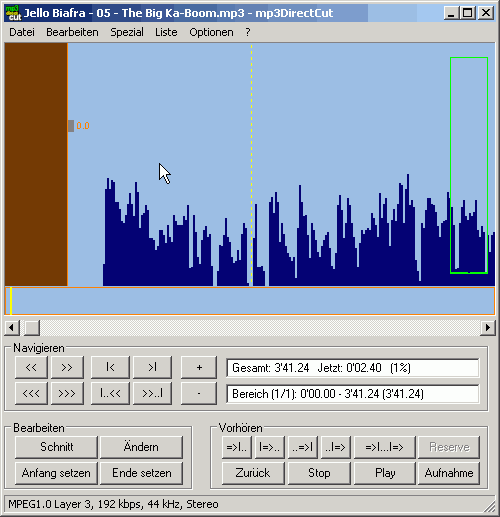Jump to selection start with |< button

tap(110, 367)
